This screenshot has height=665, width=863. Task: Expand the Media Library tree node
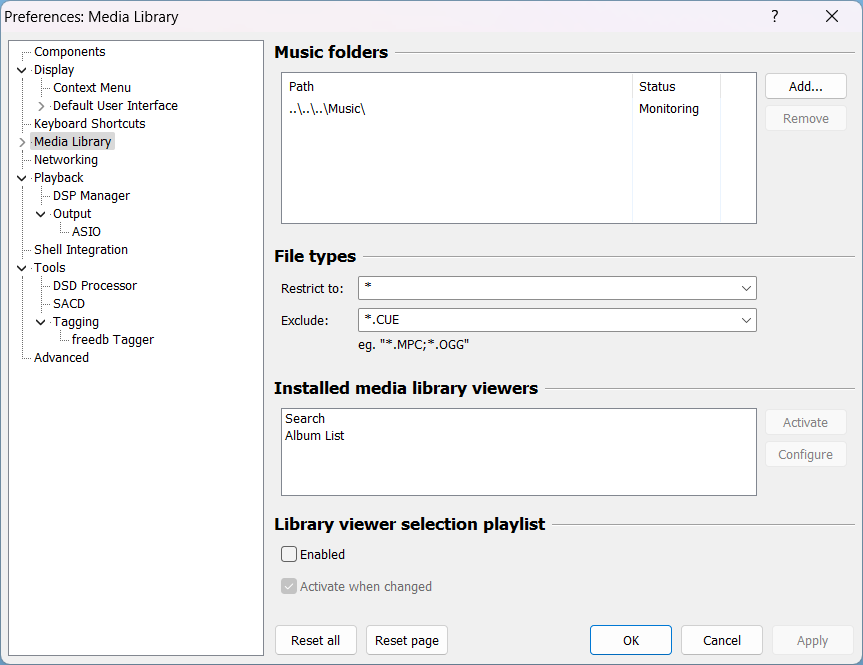pyautogui.click(x=22, y=142)
